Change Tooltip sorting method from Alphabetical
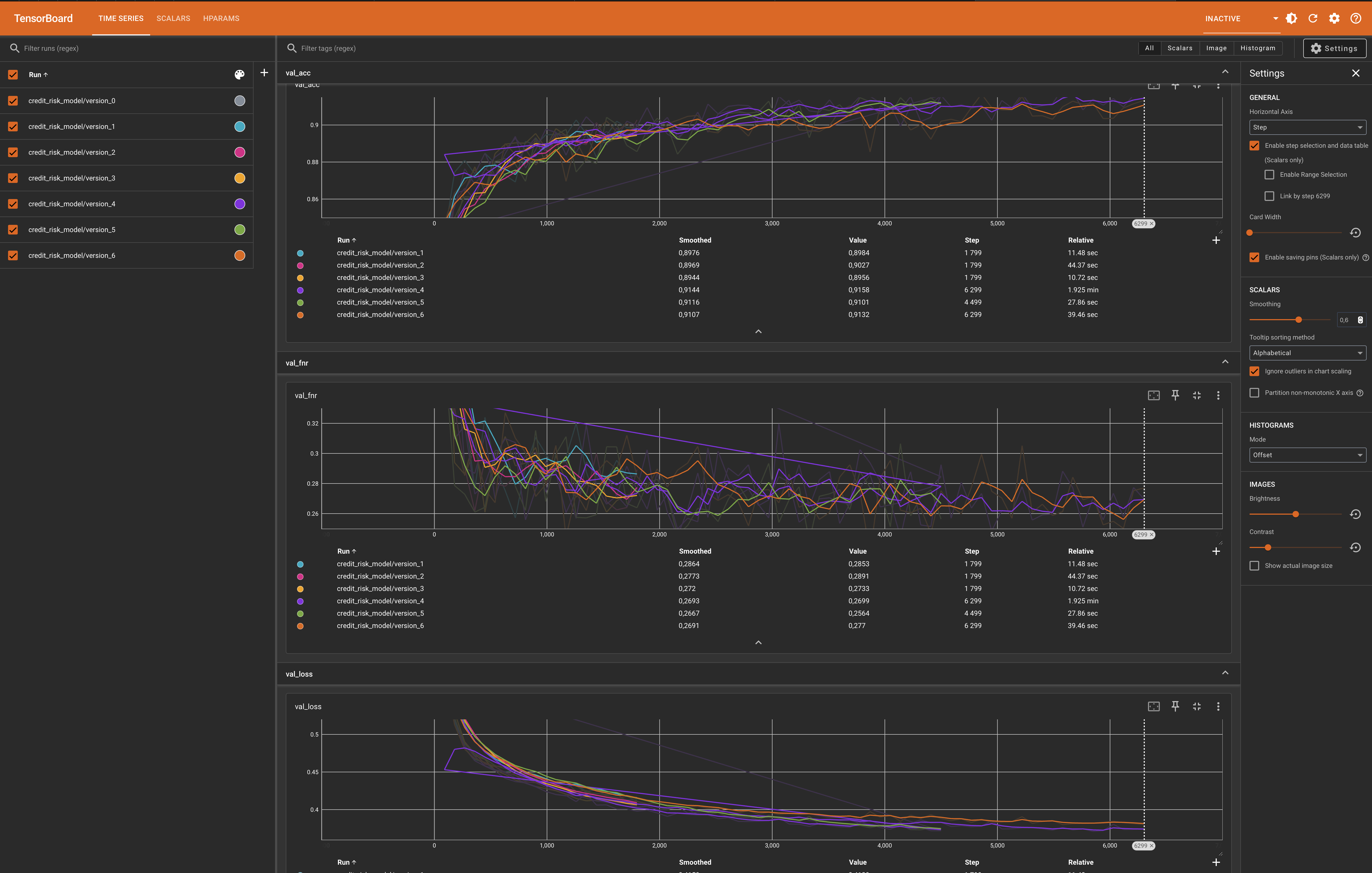 tap(1307, 353)
